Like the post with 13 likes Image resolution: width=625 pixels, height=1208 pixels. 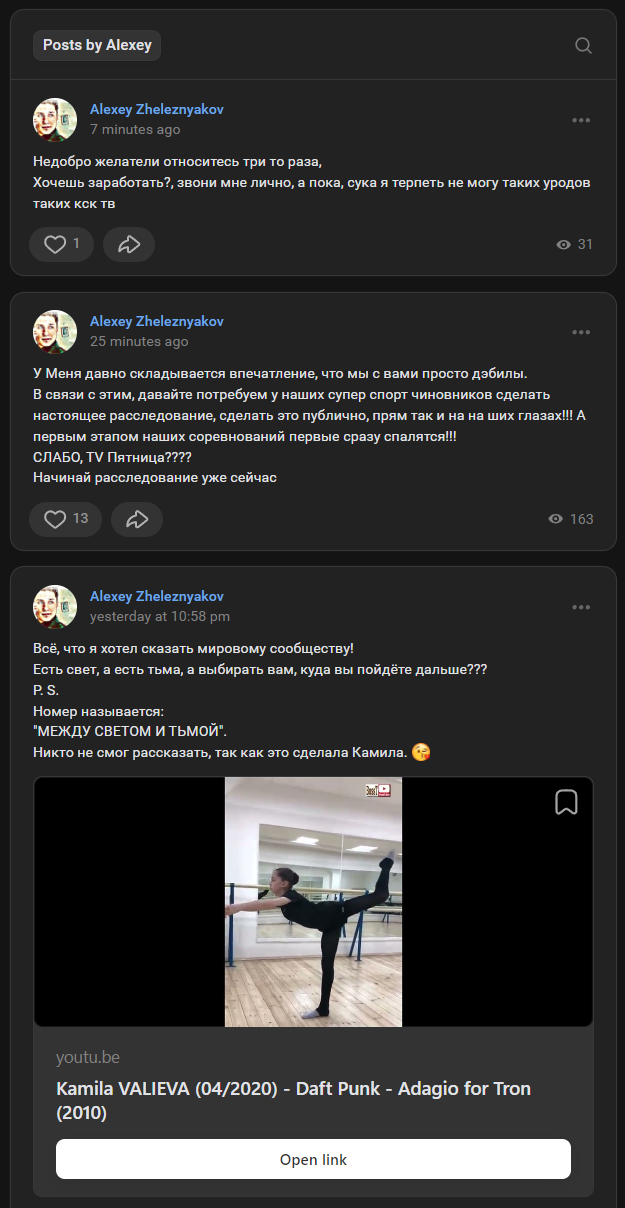[x=65, y=519]
